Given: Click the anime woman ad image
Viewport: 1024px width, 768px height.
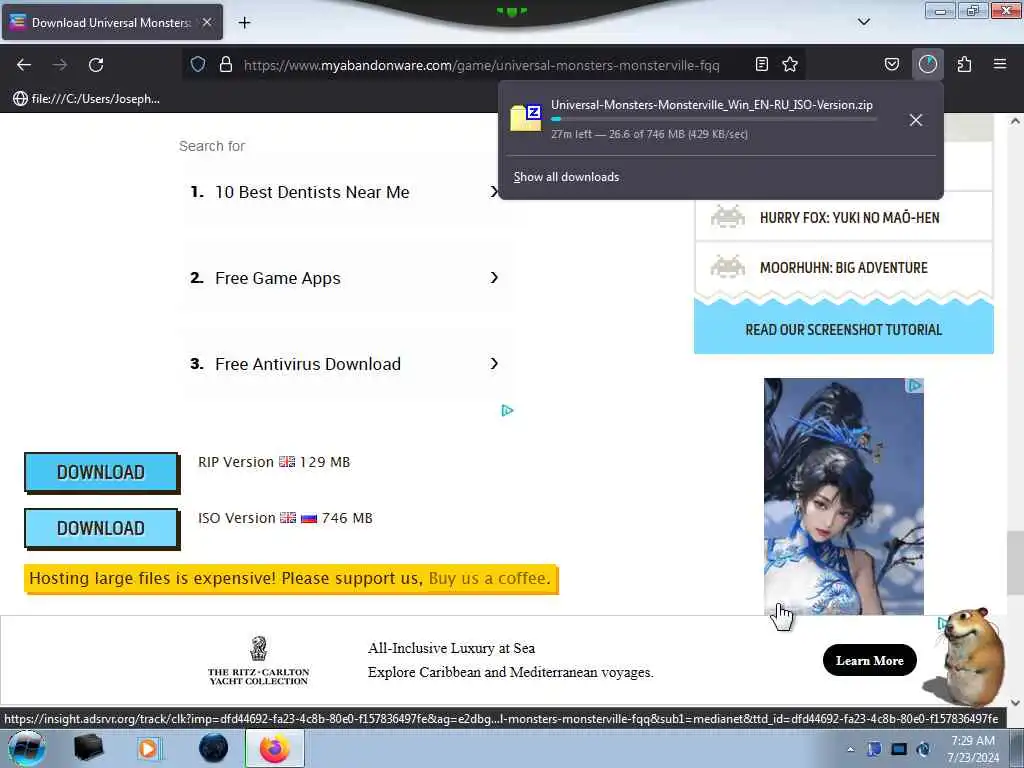Looking at the screenshot, I should [x=844, y=496].
